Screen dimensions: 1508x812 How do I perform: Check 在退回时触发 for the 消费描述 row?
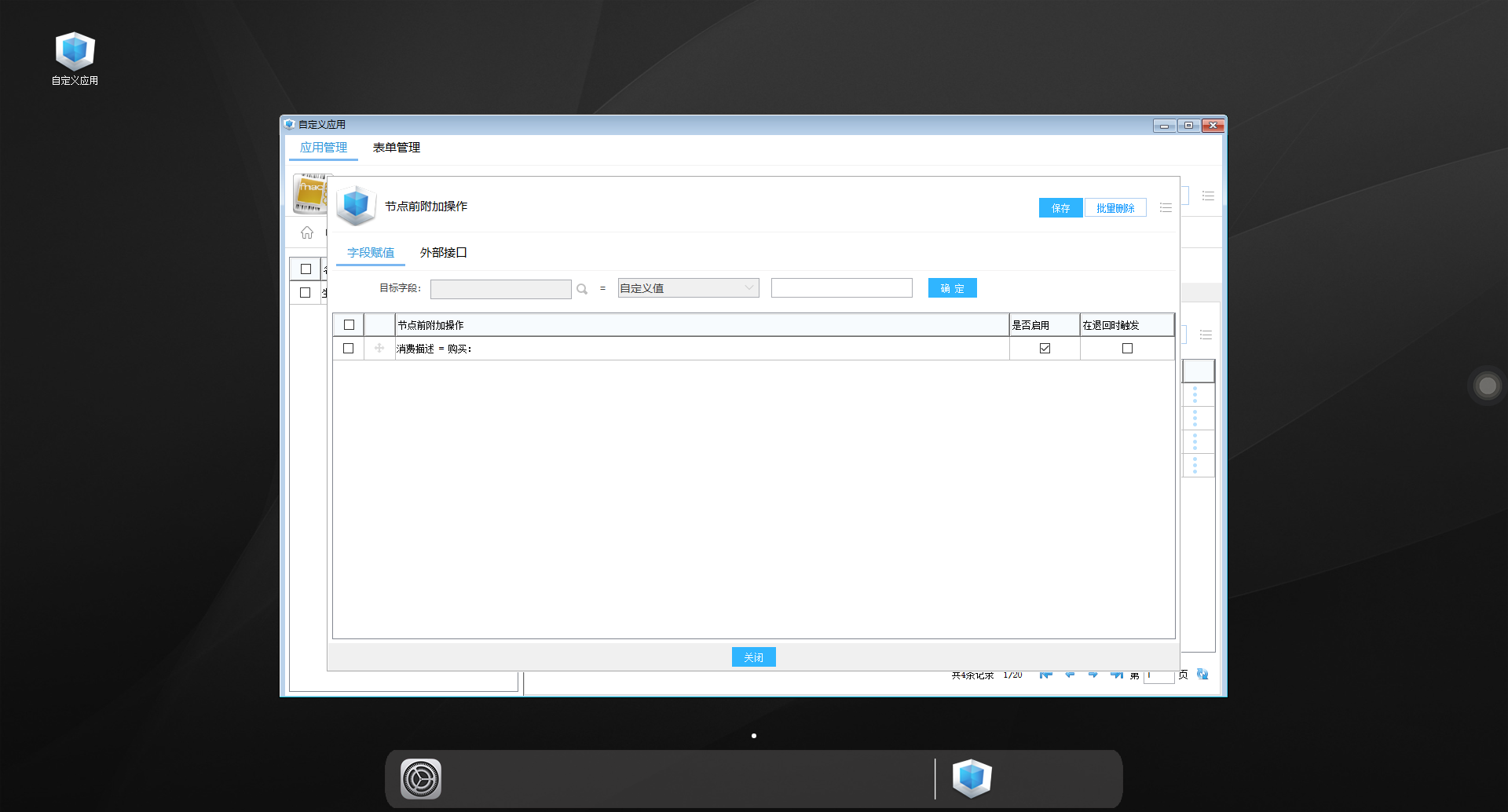[x=1127, y=348]
